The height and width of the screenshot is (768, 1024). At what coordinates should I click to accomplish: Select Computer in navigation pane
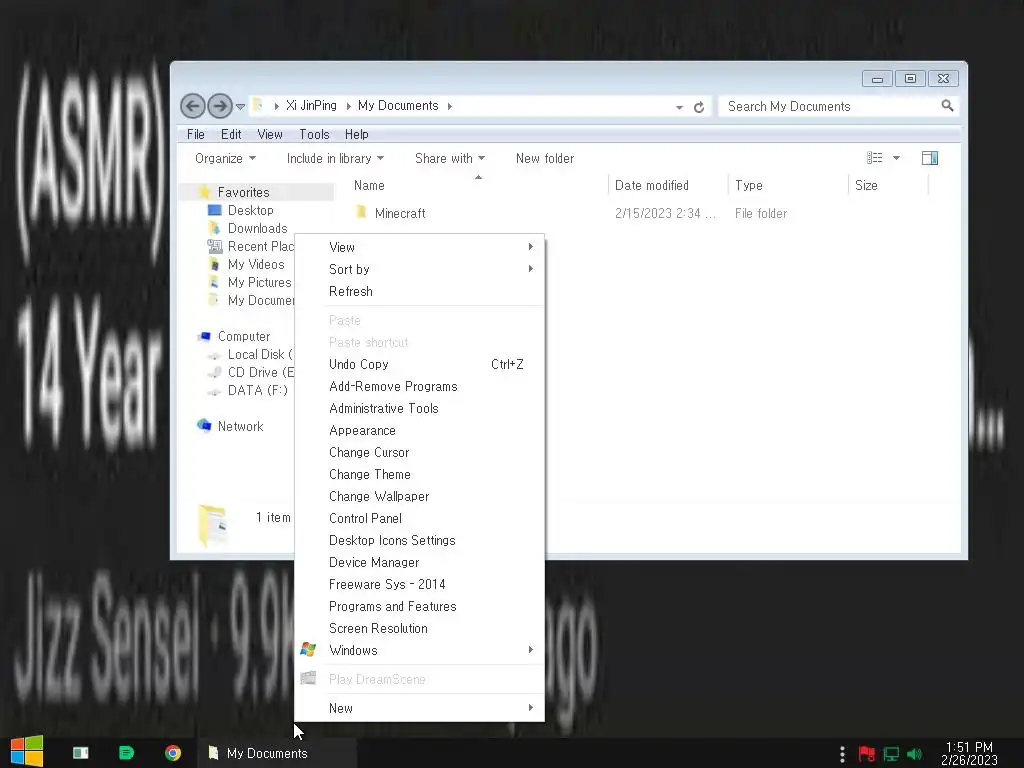click(x=244, y=336)
